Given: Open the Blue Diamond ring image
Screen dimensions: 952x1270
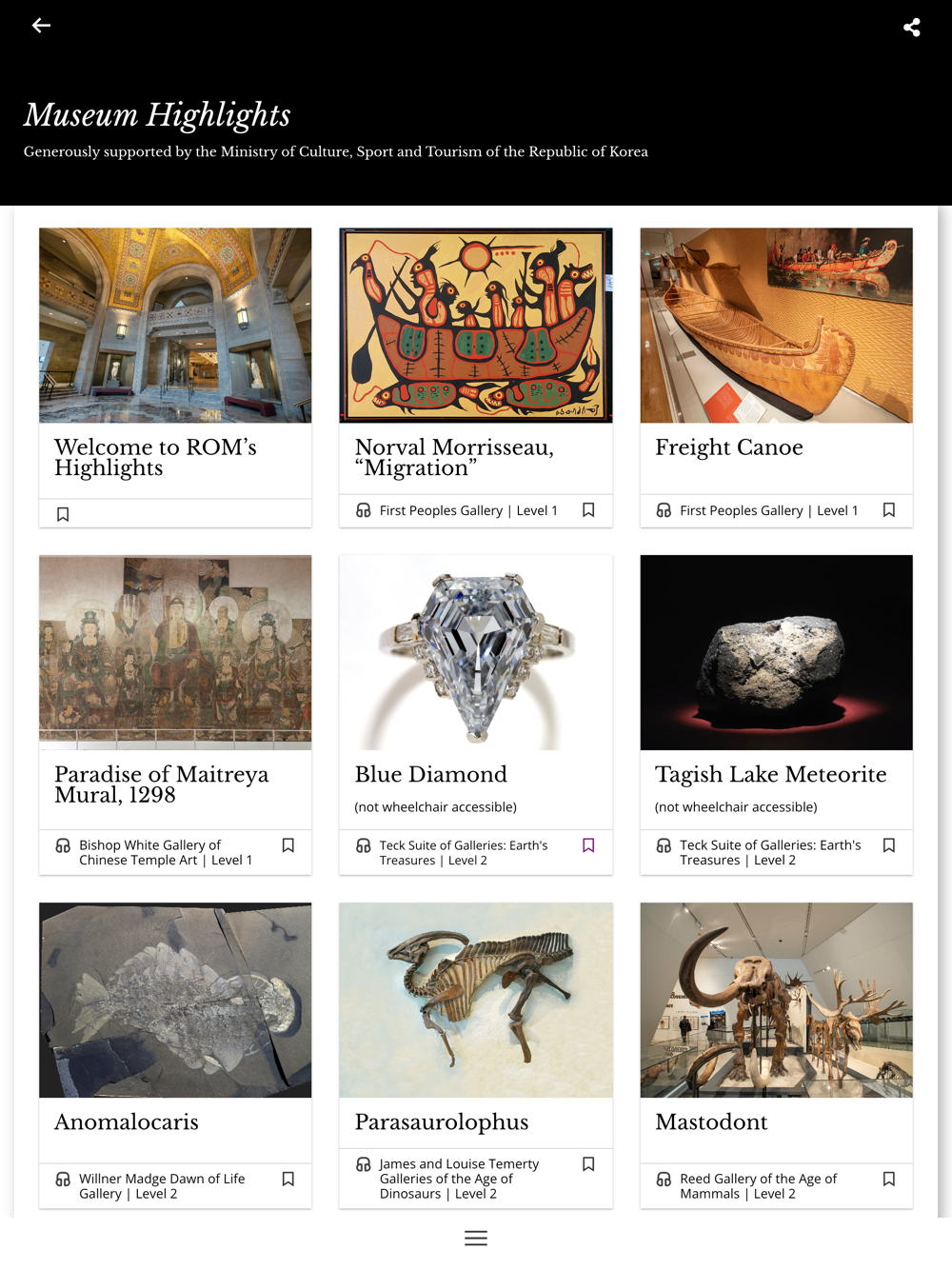Looking at the screenshot, I should click(x=476, y=652).
